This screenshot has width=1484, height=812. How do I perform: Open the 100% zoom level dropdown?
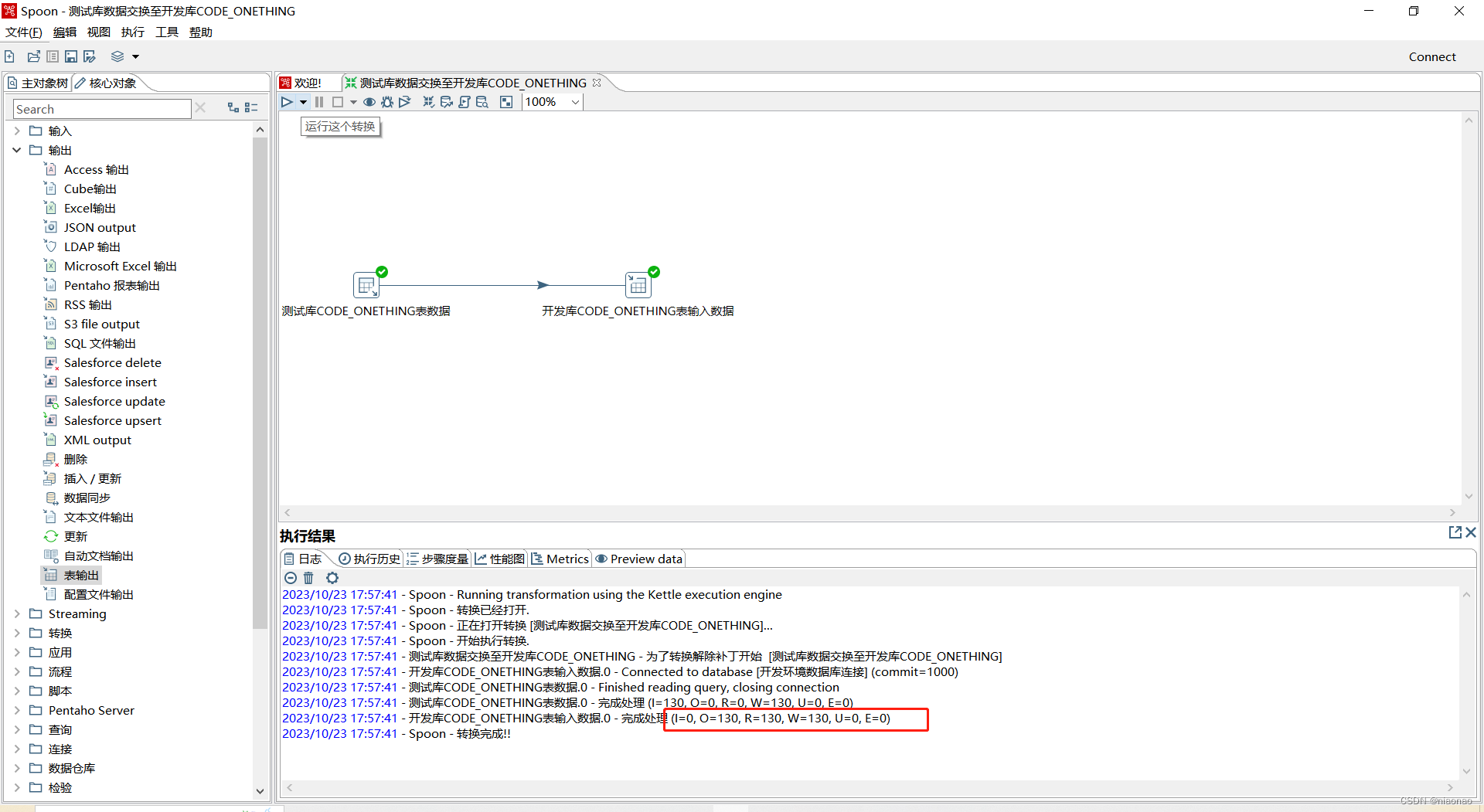575,102
